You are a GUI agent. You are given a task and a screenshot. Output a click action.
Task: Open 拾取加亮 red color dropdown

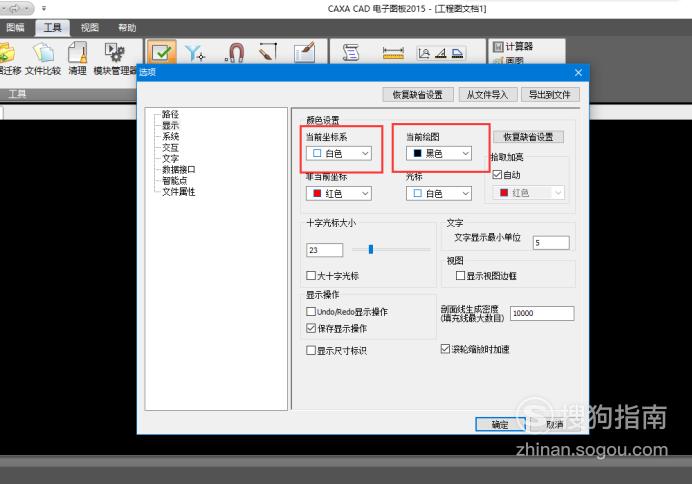pos(528,193)
